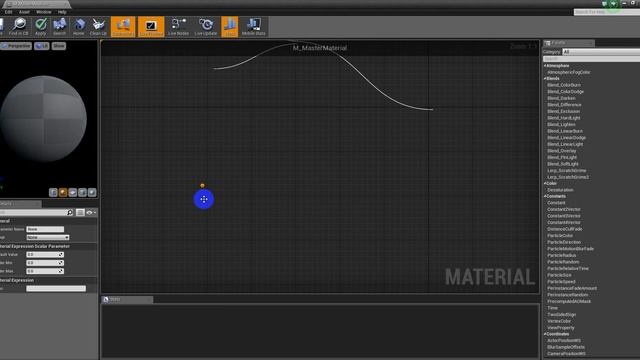Select the plane preview shape icon
Image resolution: width=640 pixels, height=360 pixels.
click(73, 192)
